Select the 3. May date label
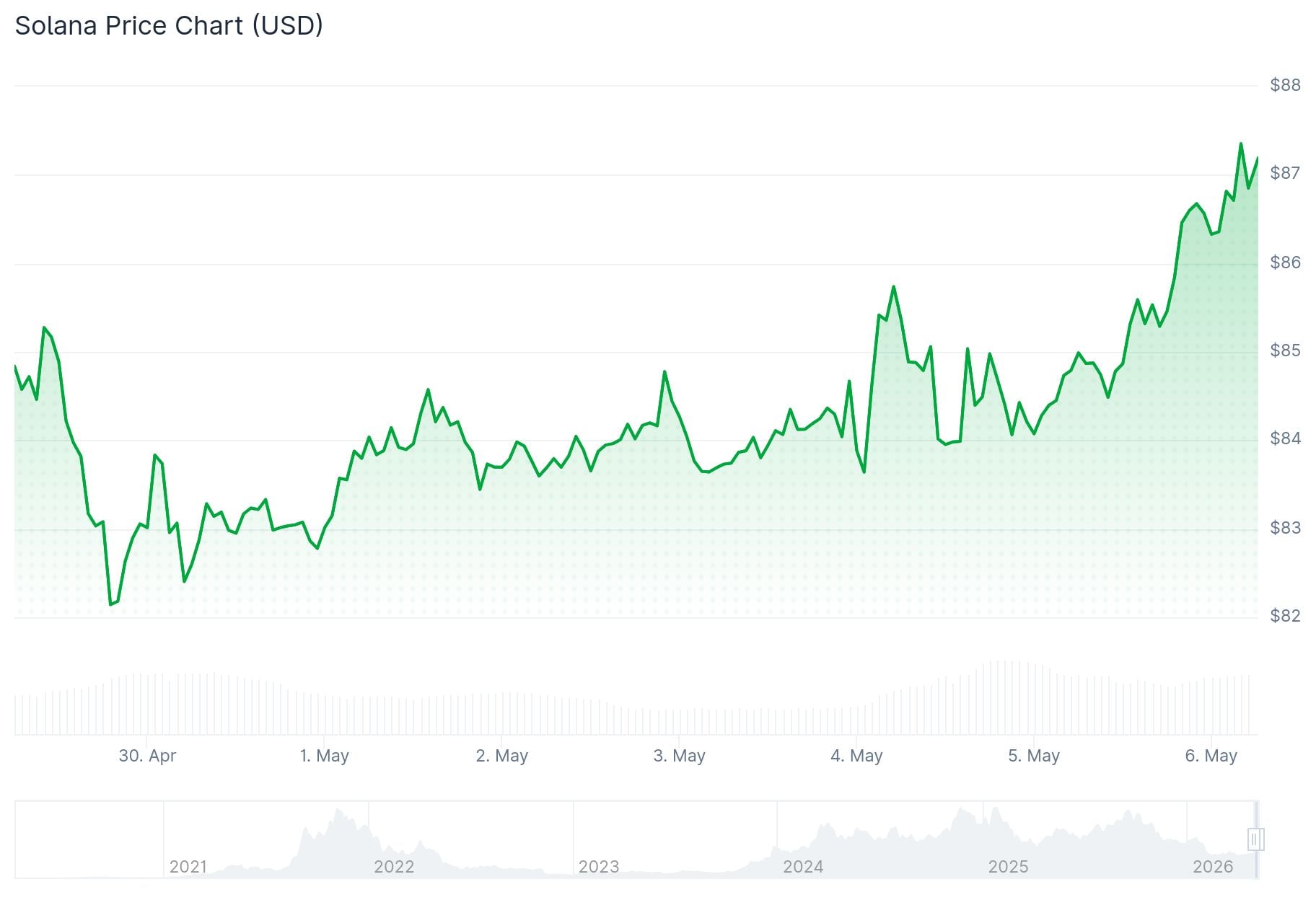 click(680, 756)
